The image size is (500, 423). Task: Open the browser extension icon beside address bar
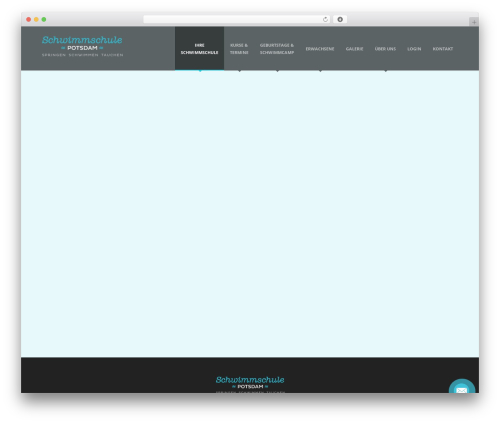(340, 19)
